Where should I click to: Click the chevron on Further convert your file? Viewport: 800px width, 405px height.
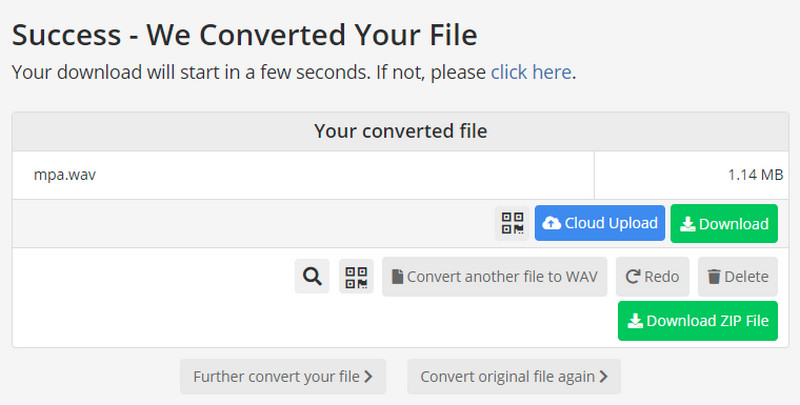click(x=368, y=377)
